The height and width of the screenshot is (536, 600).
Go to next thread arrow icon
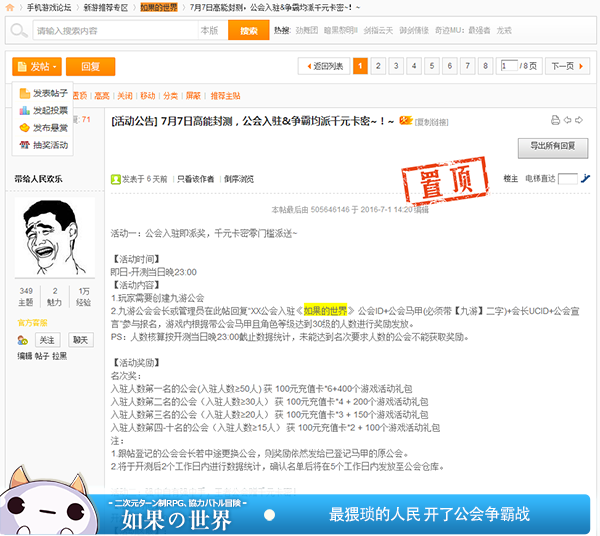579,120
